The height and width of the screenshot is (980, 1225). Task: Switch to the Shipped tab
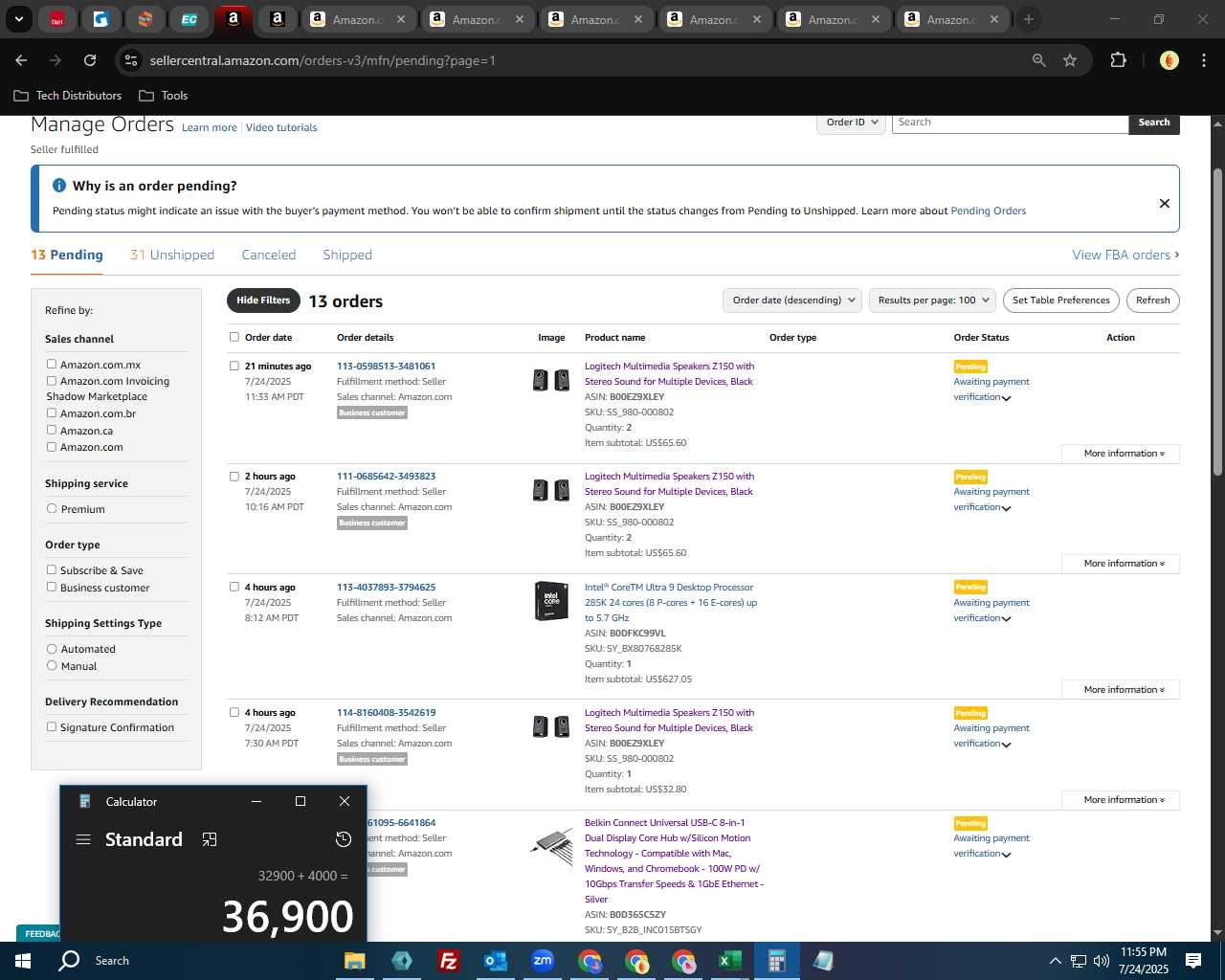coord(347,255)
